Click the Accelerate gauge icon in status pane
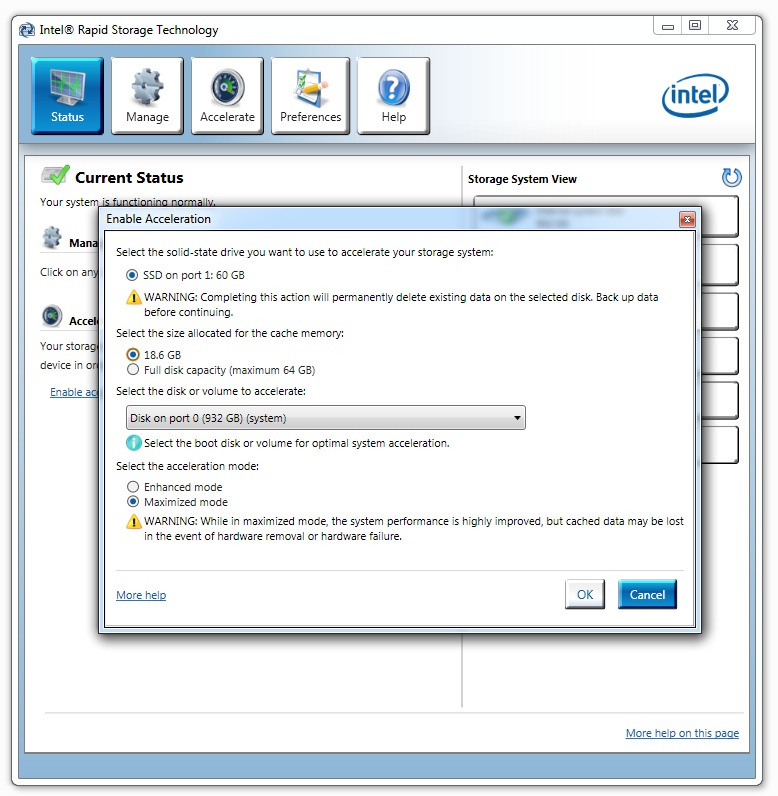 [x=52, y=316]
